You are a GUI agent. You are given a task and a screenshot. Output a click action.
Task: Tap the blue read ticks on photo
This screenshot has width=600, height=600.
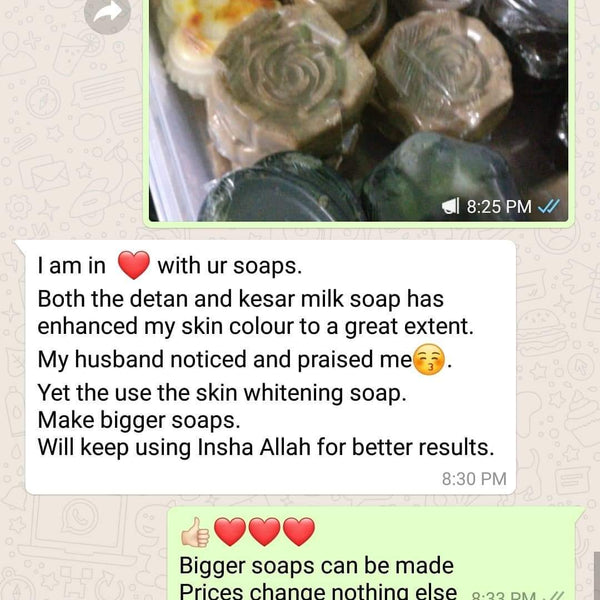pos(549,207)
